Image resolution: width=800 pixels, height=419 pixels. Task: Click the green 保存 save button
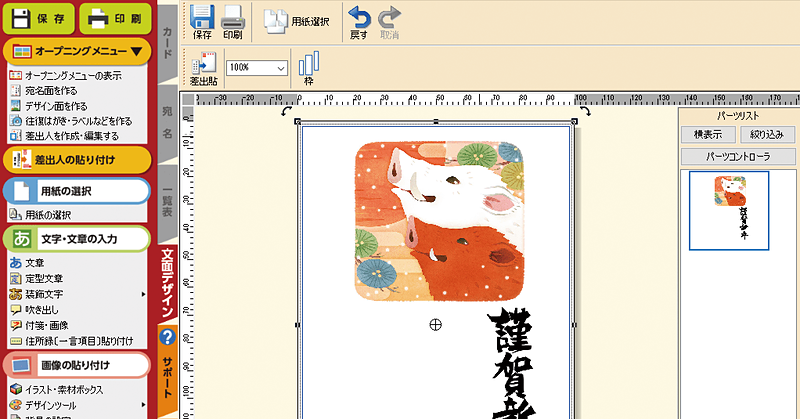tap(39, 18)
